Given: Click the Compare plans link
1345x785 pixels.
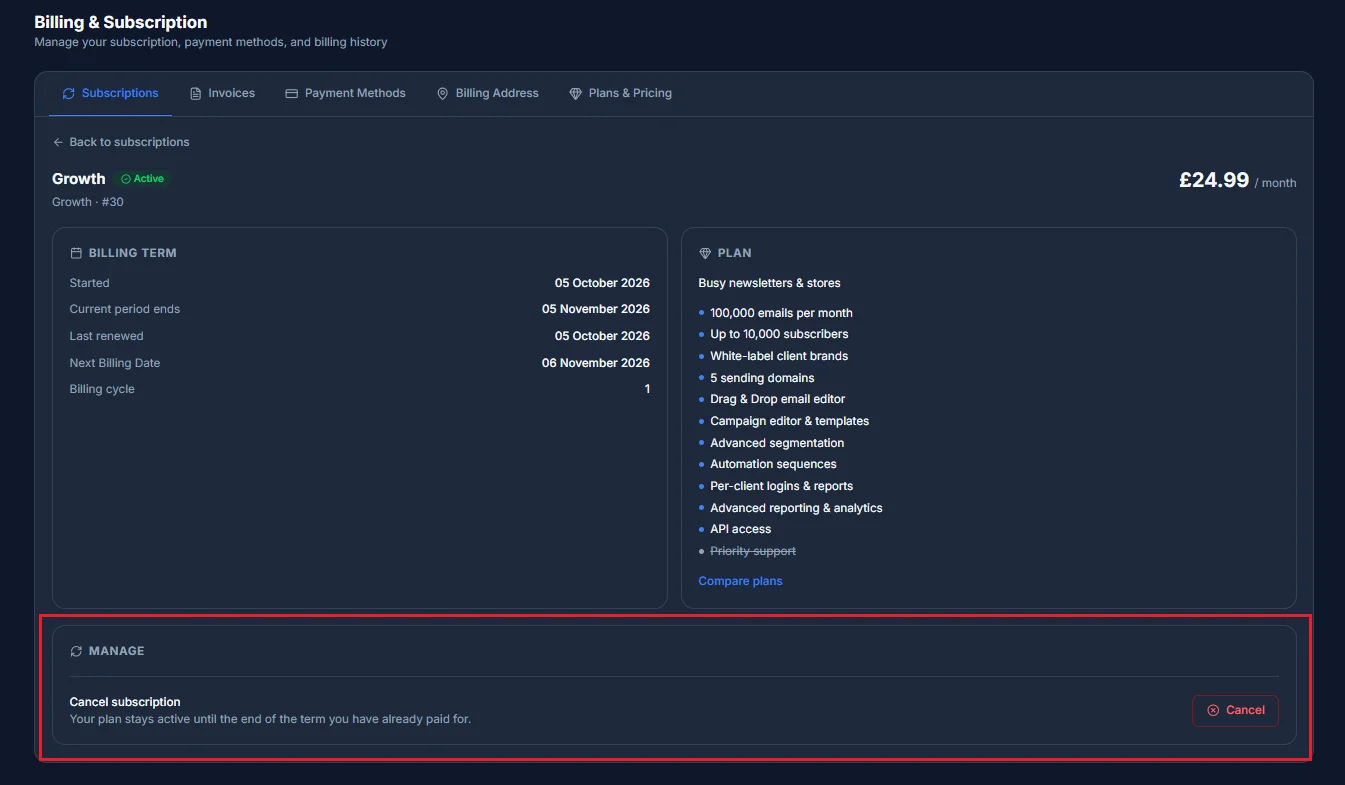Looking at the screenshot, I should pos(740,581).
